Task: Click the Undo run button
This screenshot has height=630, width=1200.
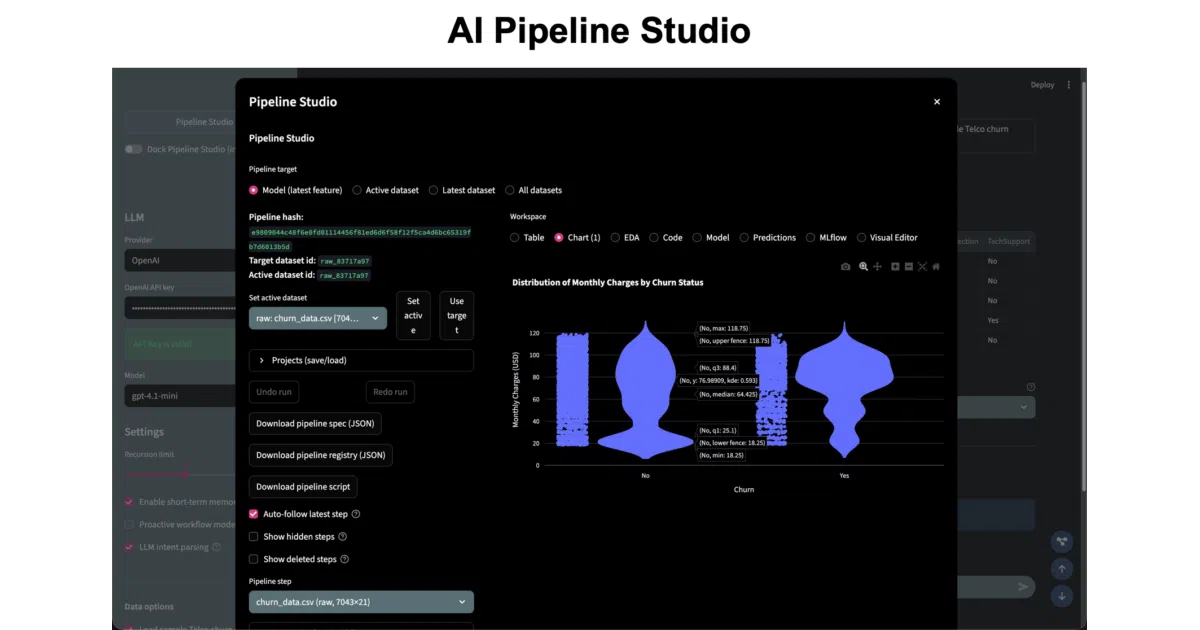Action: (x=274, y=392)
